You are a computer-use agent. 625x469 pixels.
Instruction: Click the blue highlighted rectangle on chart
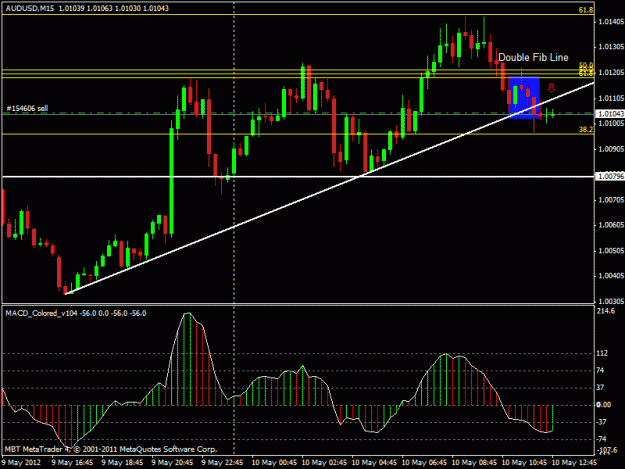tap(524, 97)
